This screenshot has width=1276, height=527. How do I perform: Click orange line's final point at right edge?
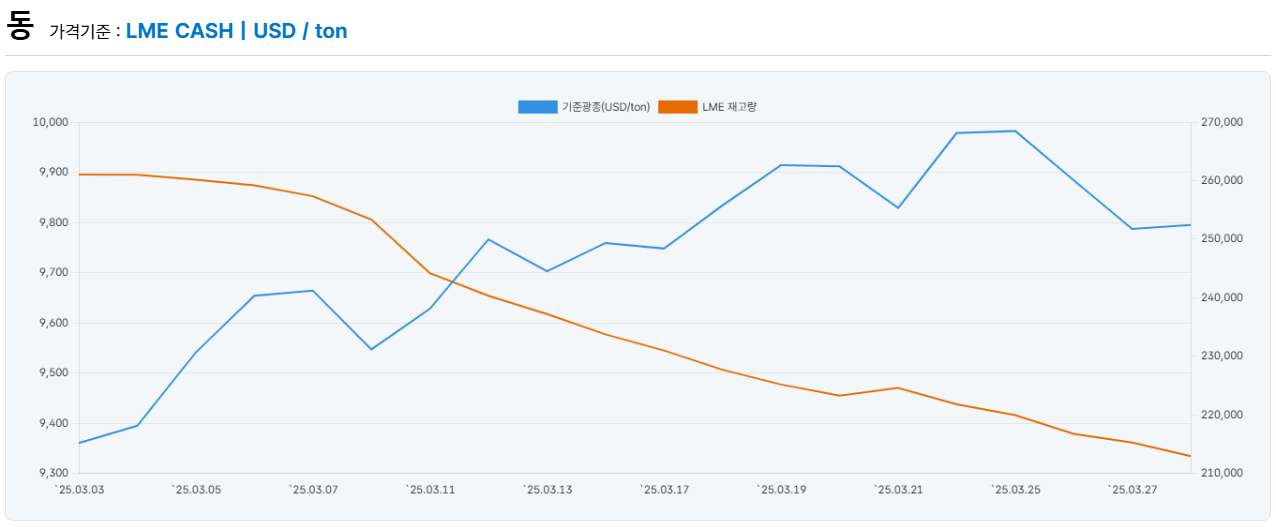1190,456
